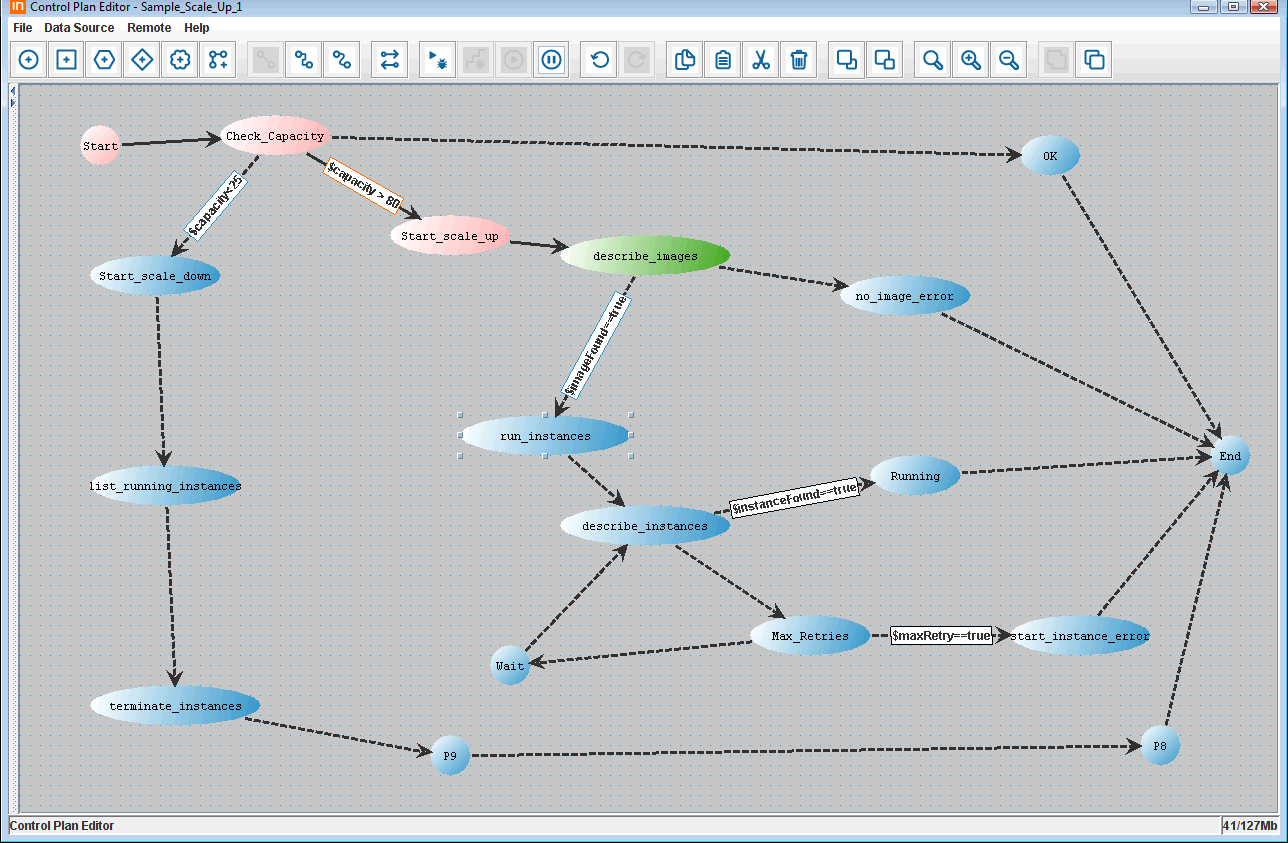This screenshot has width=1288, height=843.
Task: Select the Check_Capacity node
Action: [275, 136]
